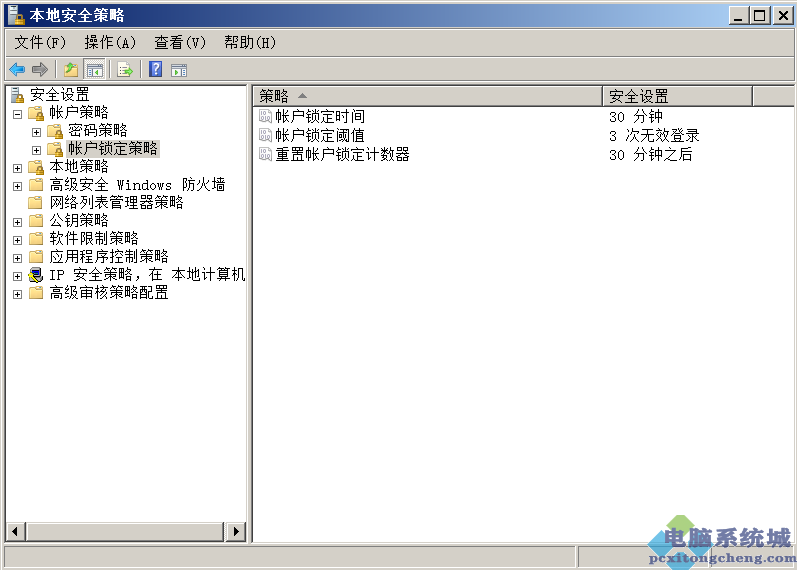This screenshot has height=570, width=797.
Task: Select 网络列表管理器策略 in the tree
Action: tap(116, 203)
